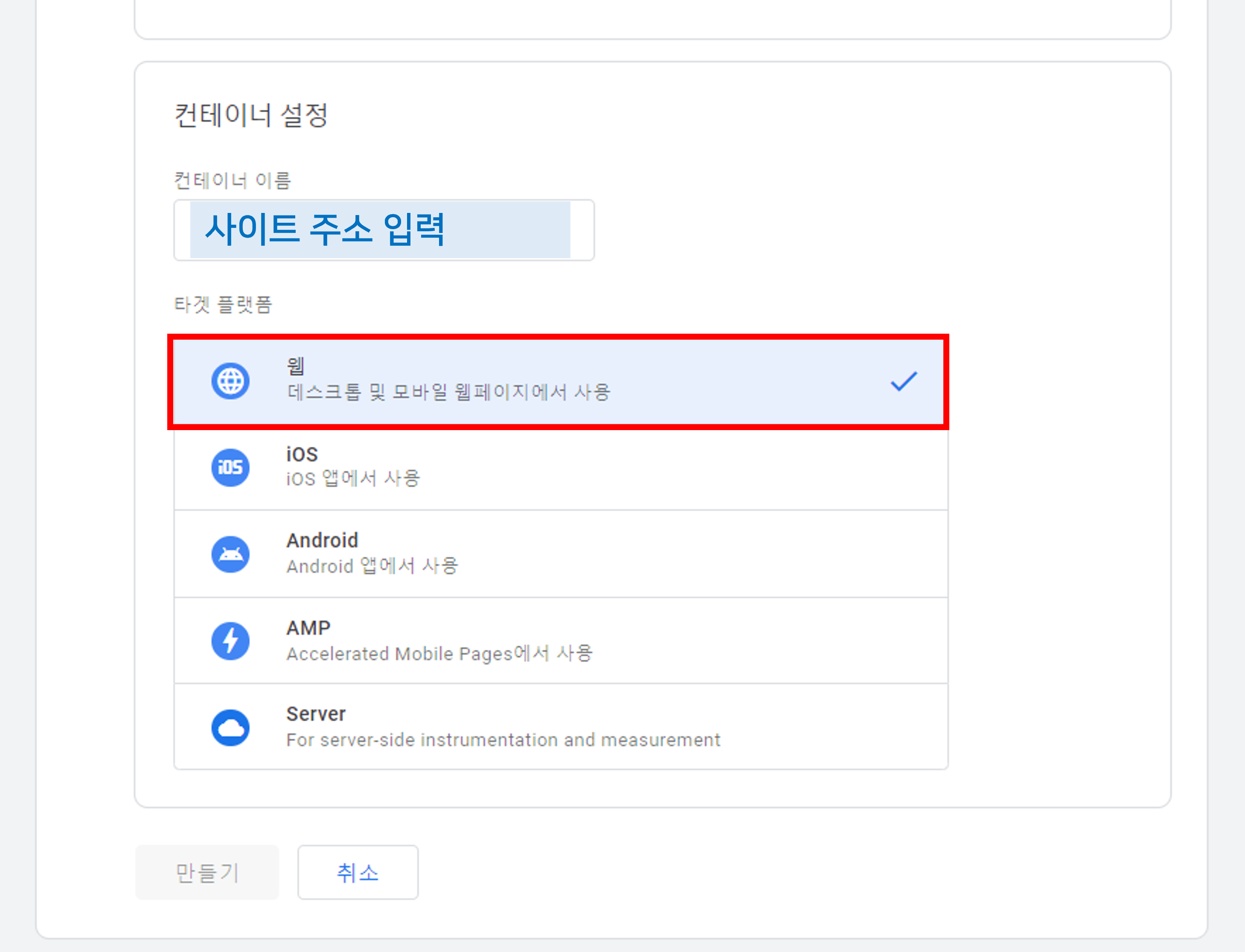The image size is (1245, 952).
Task: Click the iOS 앱에서 사용 description text
Action: click(353, 479)
